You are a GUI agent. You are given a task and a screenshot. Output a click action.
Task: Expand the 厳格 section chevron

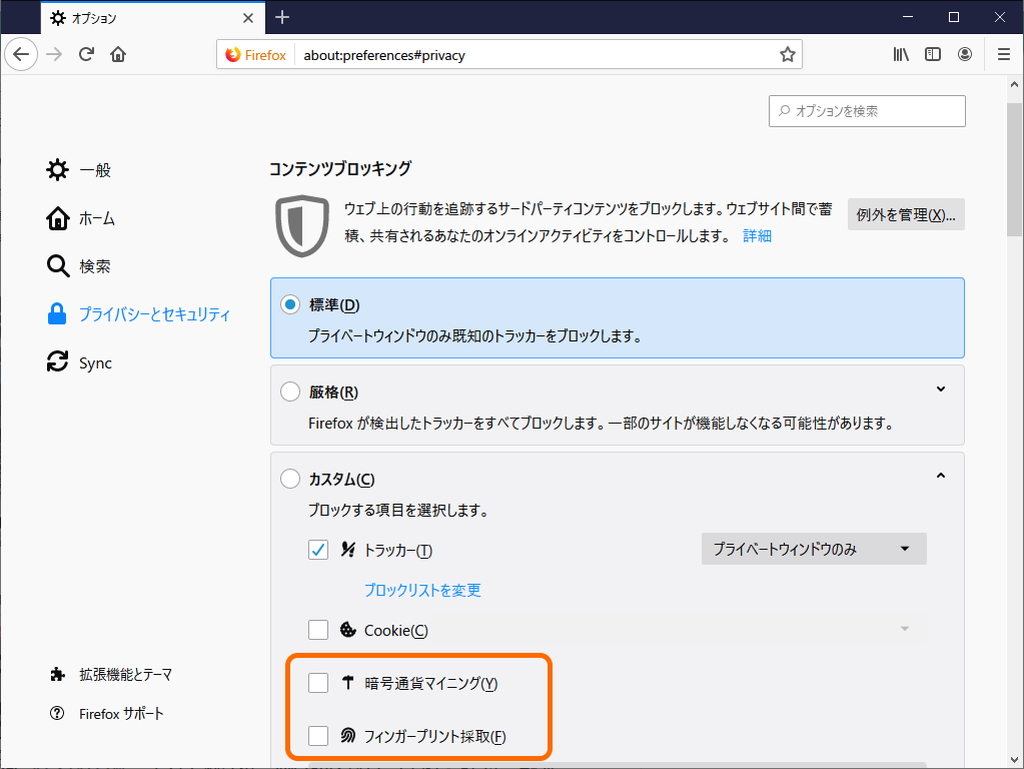click(x=940, y=388)
